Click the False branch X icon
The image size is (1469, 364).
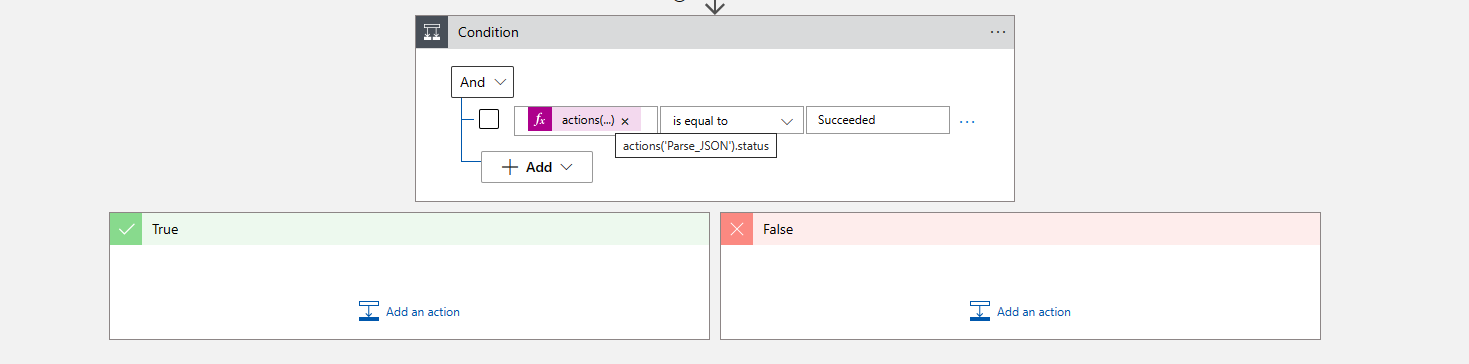tap(737, 229)
